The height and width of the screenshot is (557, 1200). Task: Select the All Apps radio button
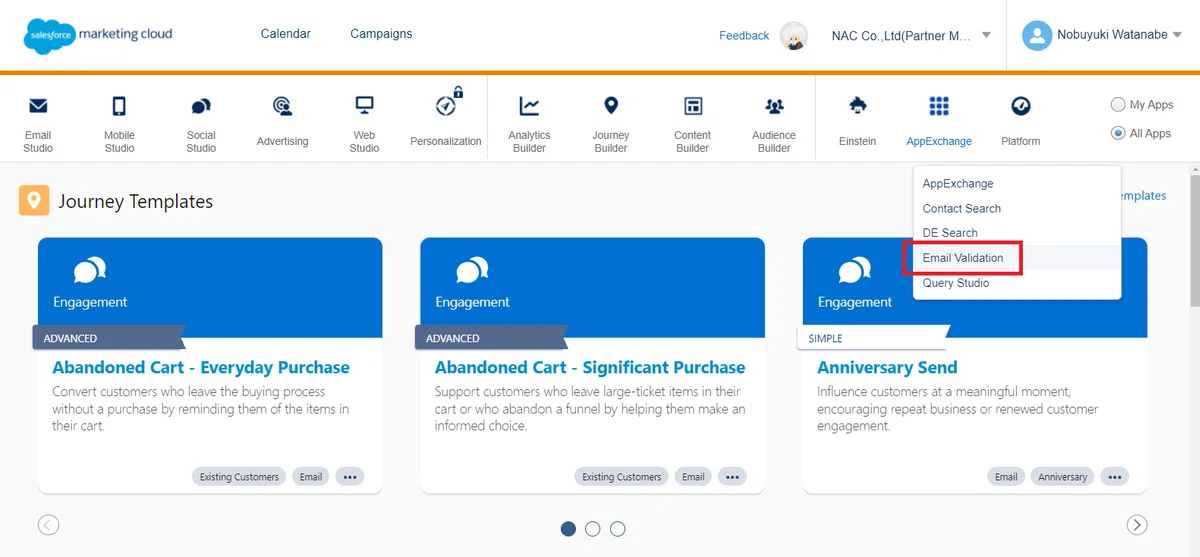click(1118, 133)
